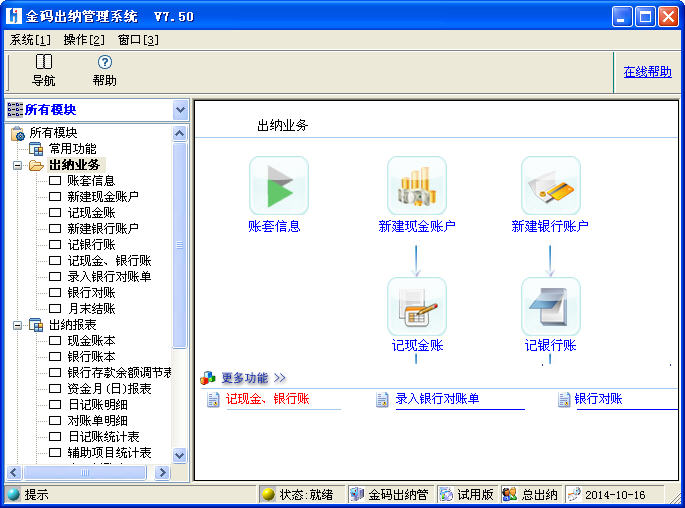Click the 常用功能 tree node icon
Screen dimensions: 685x508
36,149
